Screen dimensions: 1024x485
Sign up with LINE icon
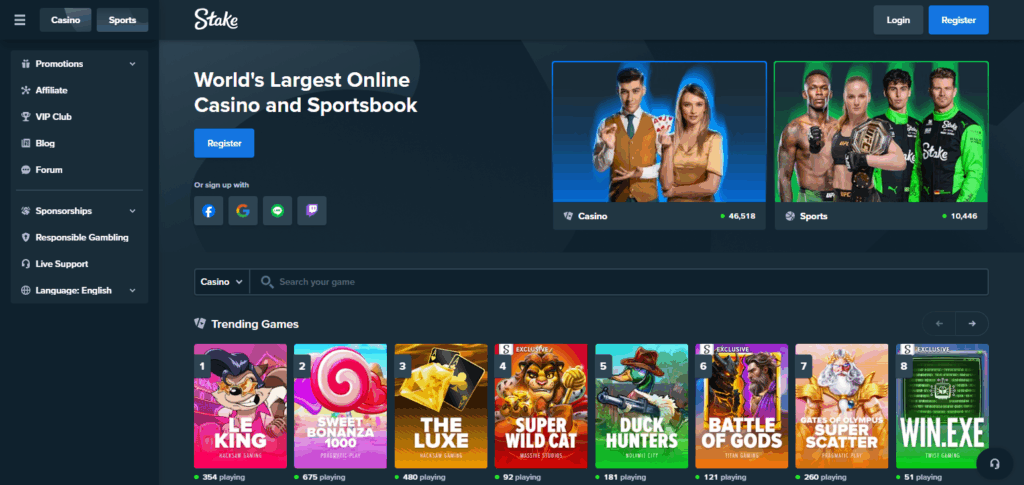[x=278, y=211]
